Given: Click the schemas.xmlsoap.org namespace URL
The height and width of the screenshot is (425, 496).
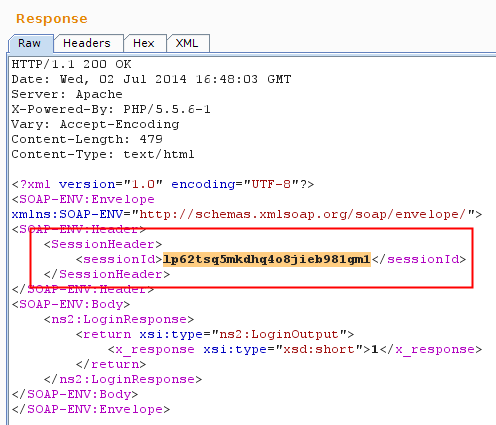Looking at the screenshot, I should point(303,214).
